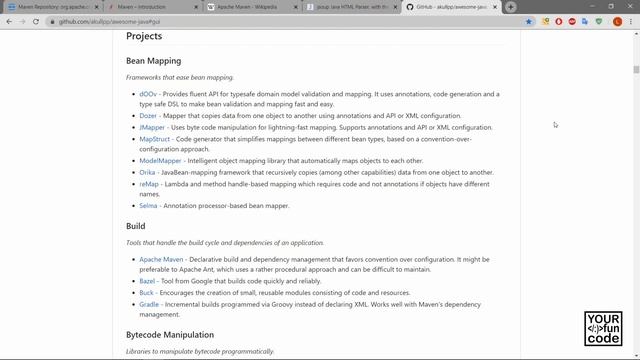640x360 pixels.
Task: Open the JMapper link
Action: pos(152,127)
